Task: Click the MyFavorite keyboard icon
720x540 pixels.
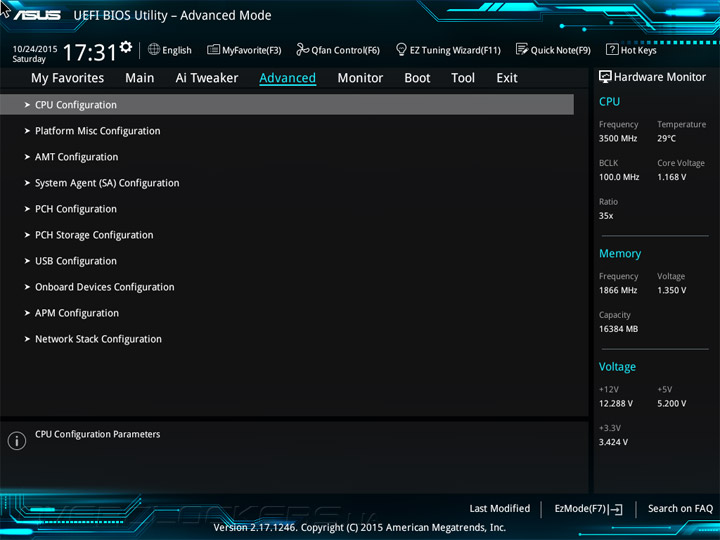Action: [x=213, y=49]
